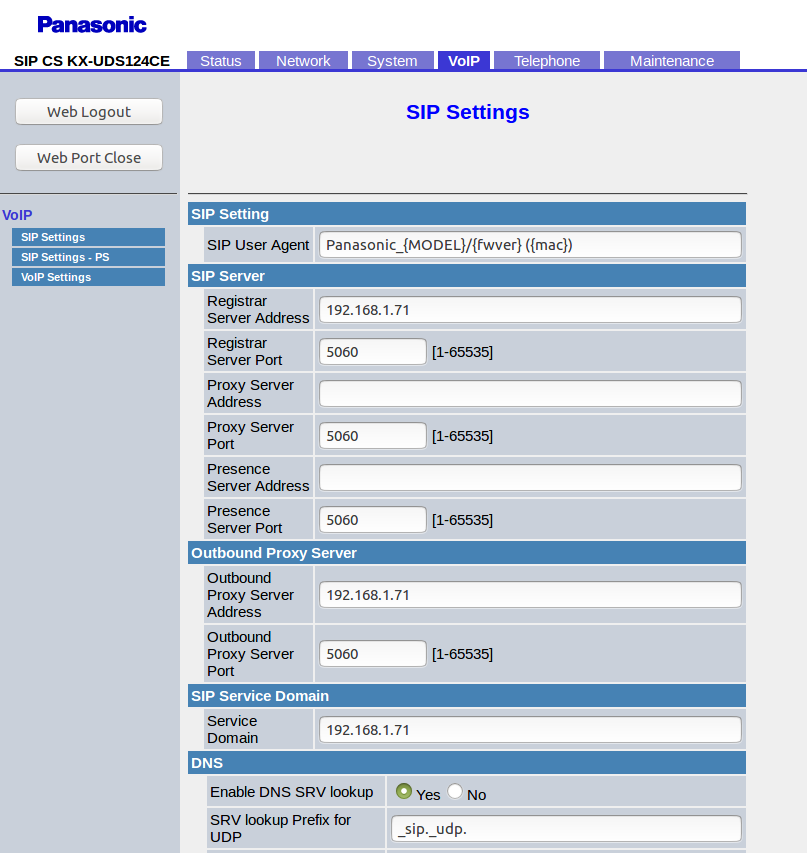Select the Registrar Server Address field
The image size is (807, 853).
click(x=529, y=309)
